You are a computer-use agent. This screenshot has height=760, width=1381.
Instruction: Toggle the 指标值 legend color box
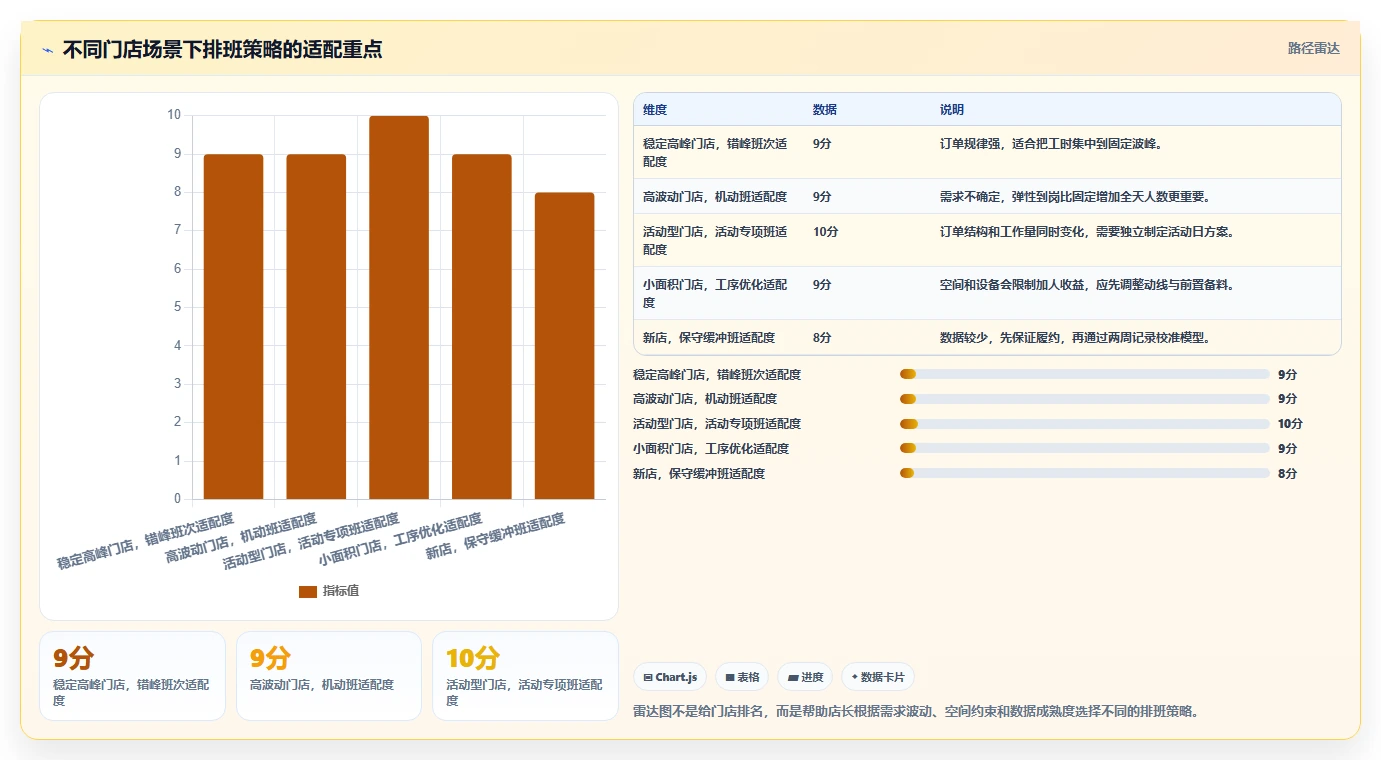(308, 591)
